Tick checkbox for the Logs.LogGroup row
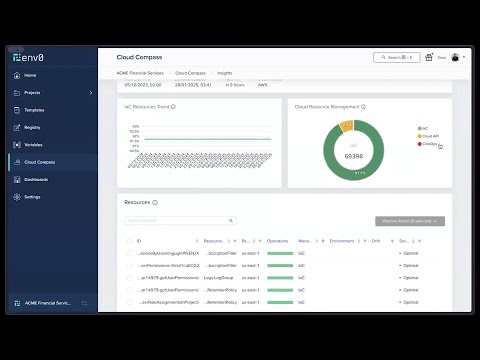Screen dimensions: 480x360 point(129,278)
